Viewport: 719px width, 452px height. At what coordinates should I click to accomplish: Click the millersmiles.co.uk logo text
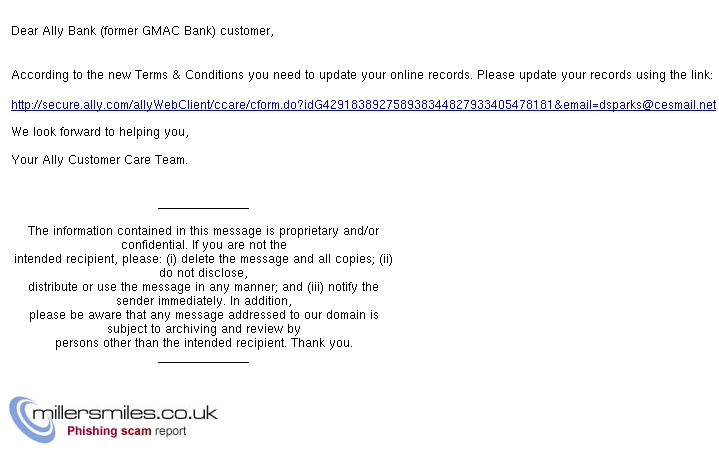tap(125, 413)
